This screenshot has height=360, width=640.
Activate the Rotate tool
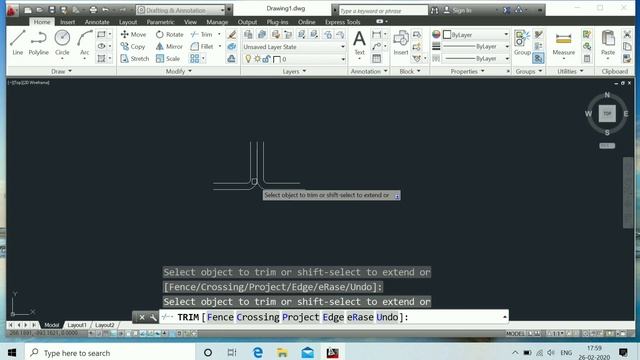click(169, 35)
